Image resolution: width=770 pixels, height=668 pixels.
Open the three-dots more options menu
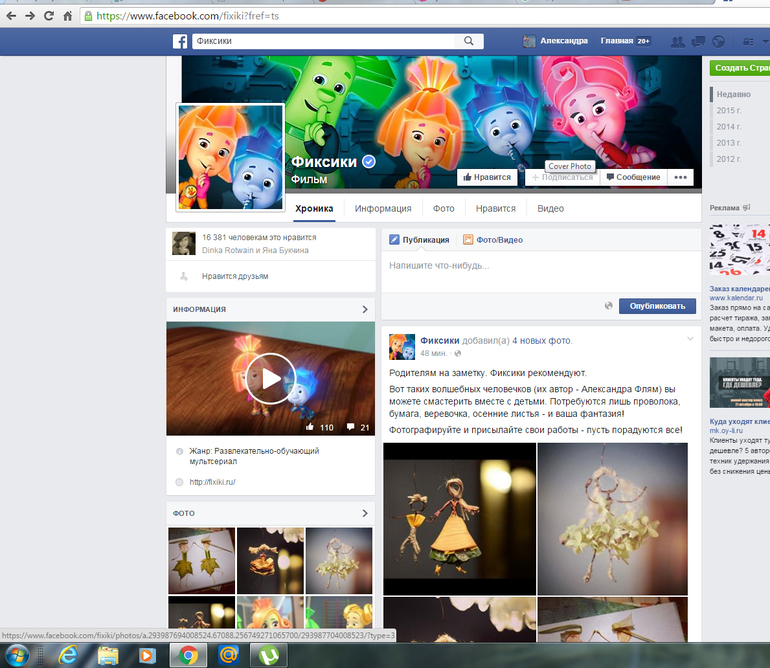click(681, 177)
